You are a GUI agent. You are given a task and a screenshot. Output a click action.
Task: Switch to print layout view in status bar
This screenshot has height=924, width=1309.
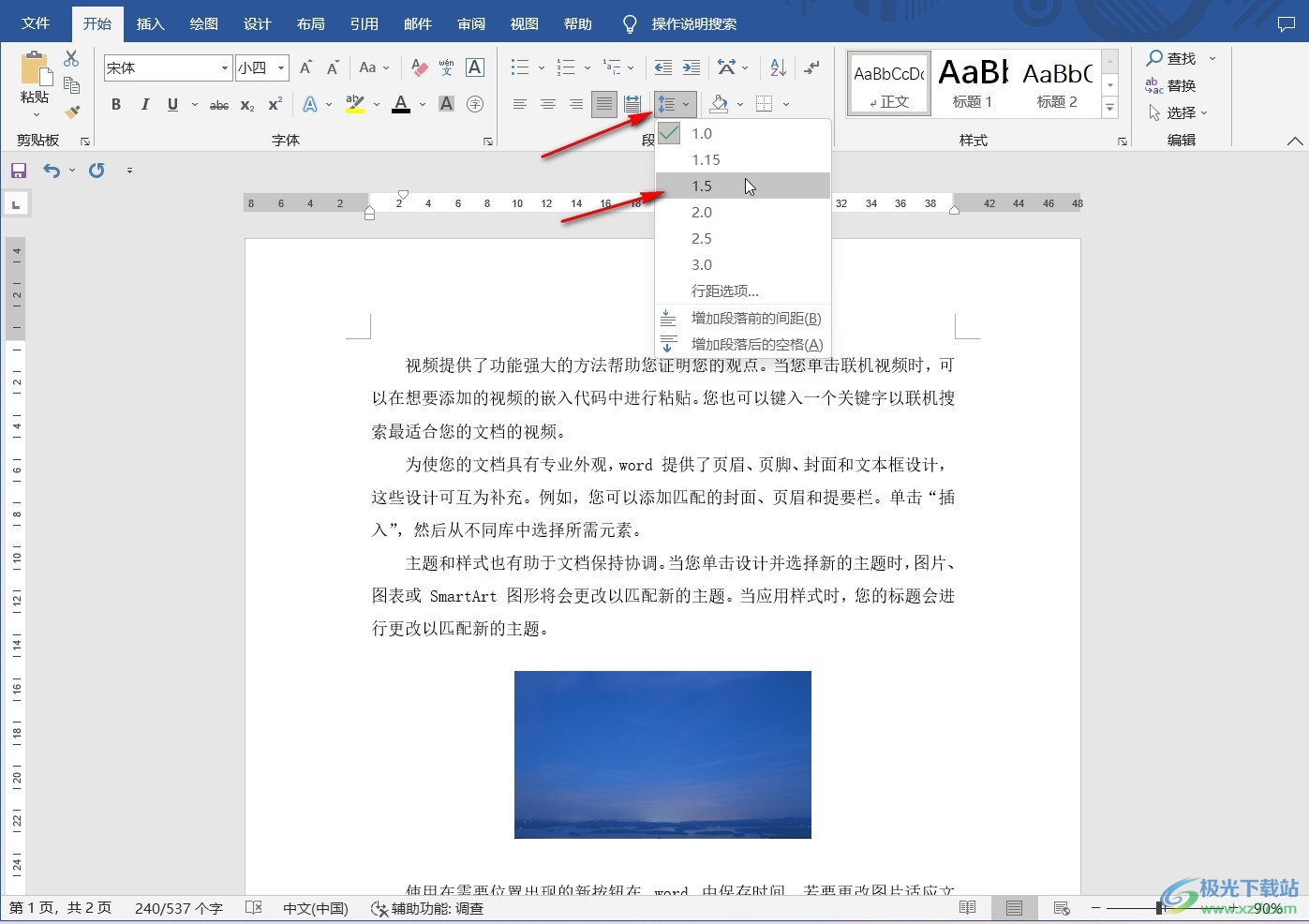1014,908
